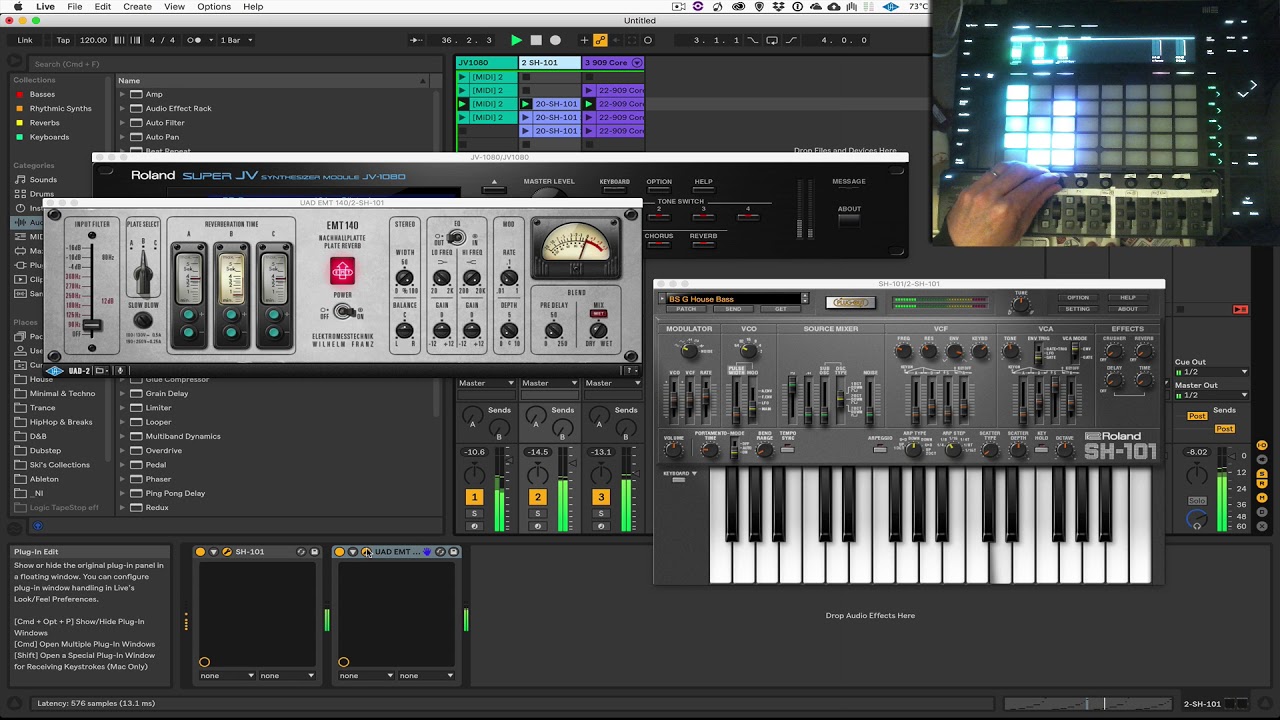
Task: Select the Sounds category in the browser
Action: pos(43,180)
